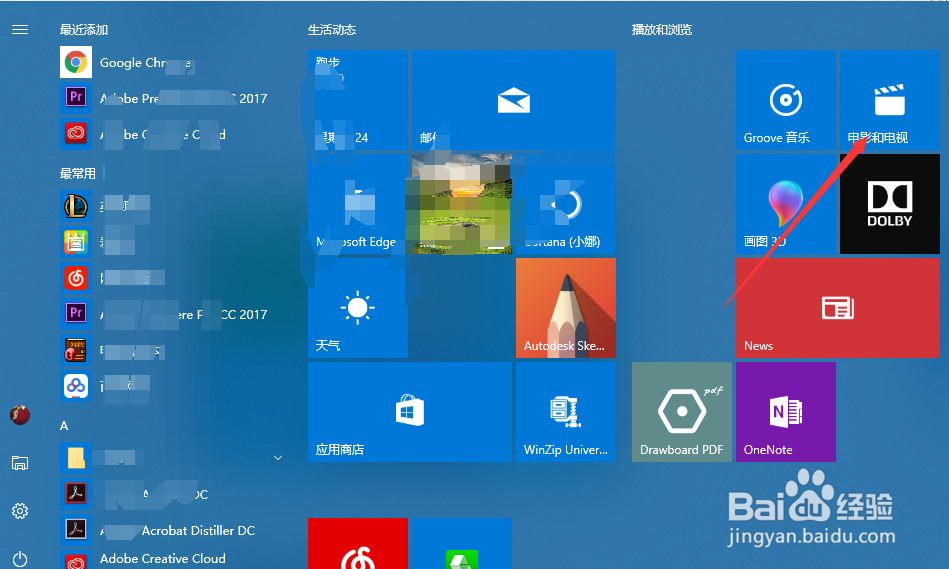Open 画图 3D tile
949x569 pixels.
pos(786,204)
